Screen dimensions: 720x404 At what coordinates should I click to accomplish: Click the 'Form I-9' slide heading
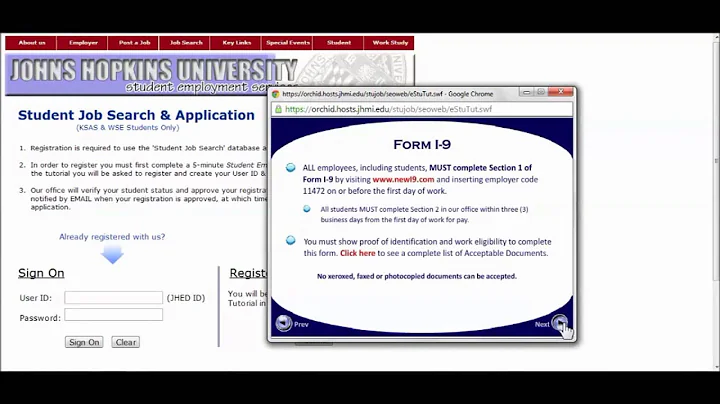pyautogui.click(x=422, y=145)
